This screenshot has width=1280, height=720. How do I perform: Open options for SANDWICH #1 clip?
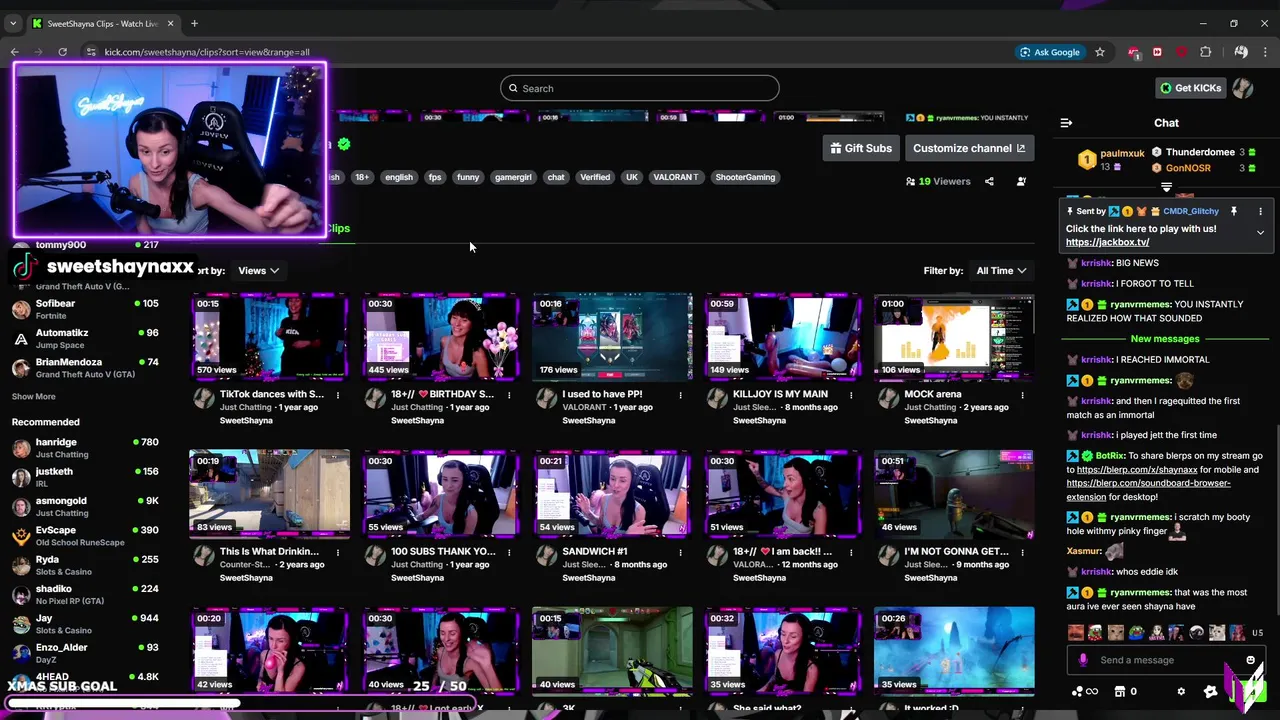(680, 552)
